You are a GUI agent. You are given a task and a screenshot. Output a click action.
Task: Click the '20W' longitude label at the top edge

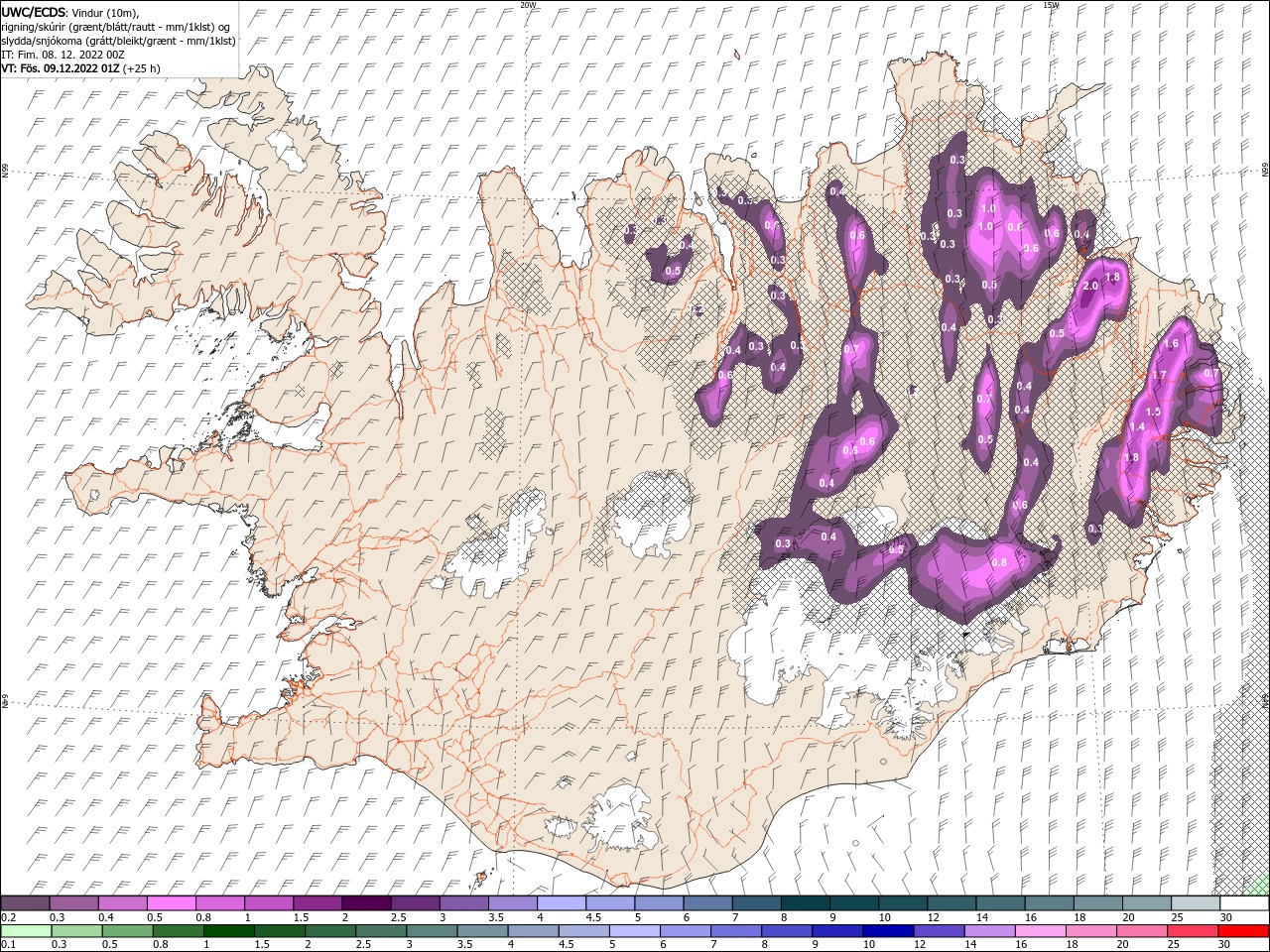pyautogui.click(x=528, y=5)
